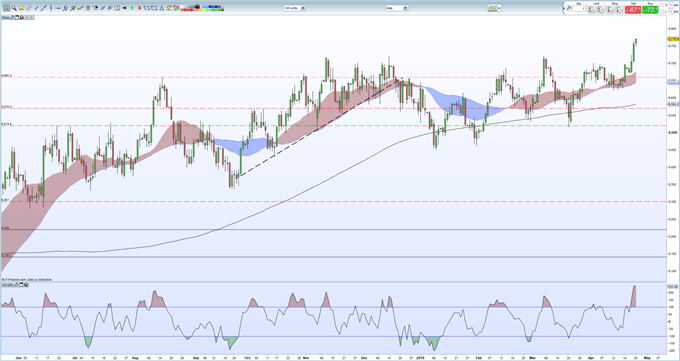This screenshot has width=680, height=361.
Task: Expand the arrow beside chart-style icon
Action: (500, 8)
